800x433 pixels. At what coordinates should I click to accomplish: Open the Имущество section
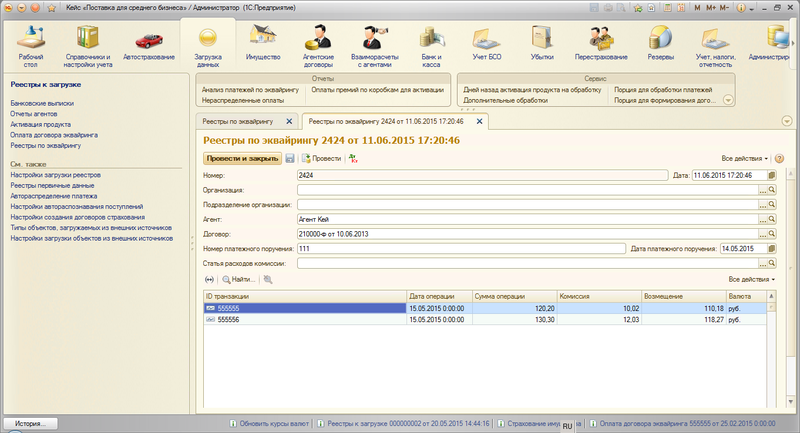pyautogui.click(x=263, y=47)
